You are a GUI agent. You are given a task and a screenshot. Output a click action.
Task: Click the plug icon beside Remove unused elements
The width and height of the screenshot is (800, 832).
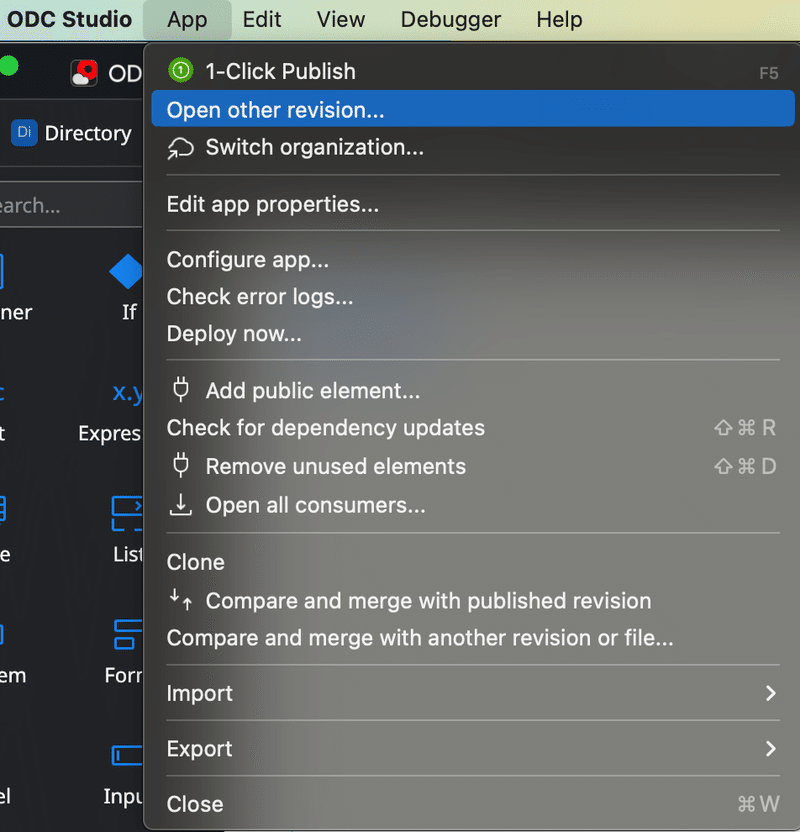tap(181, 465)
